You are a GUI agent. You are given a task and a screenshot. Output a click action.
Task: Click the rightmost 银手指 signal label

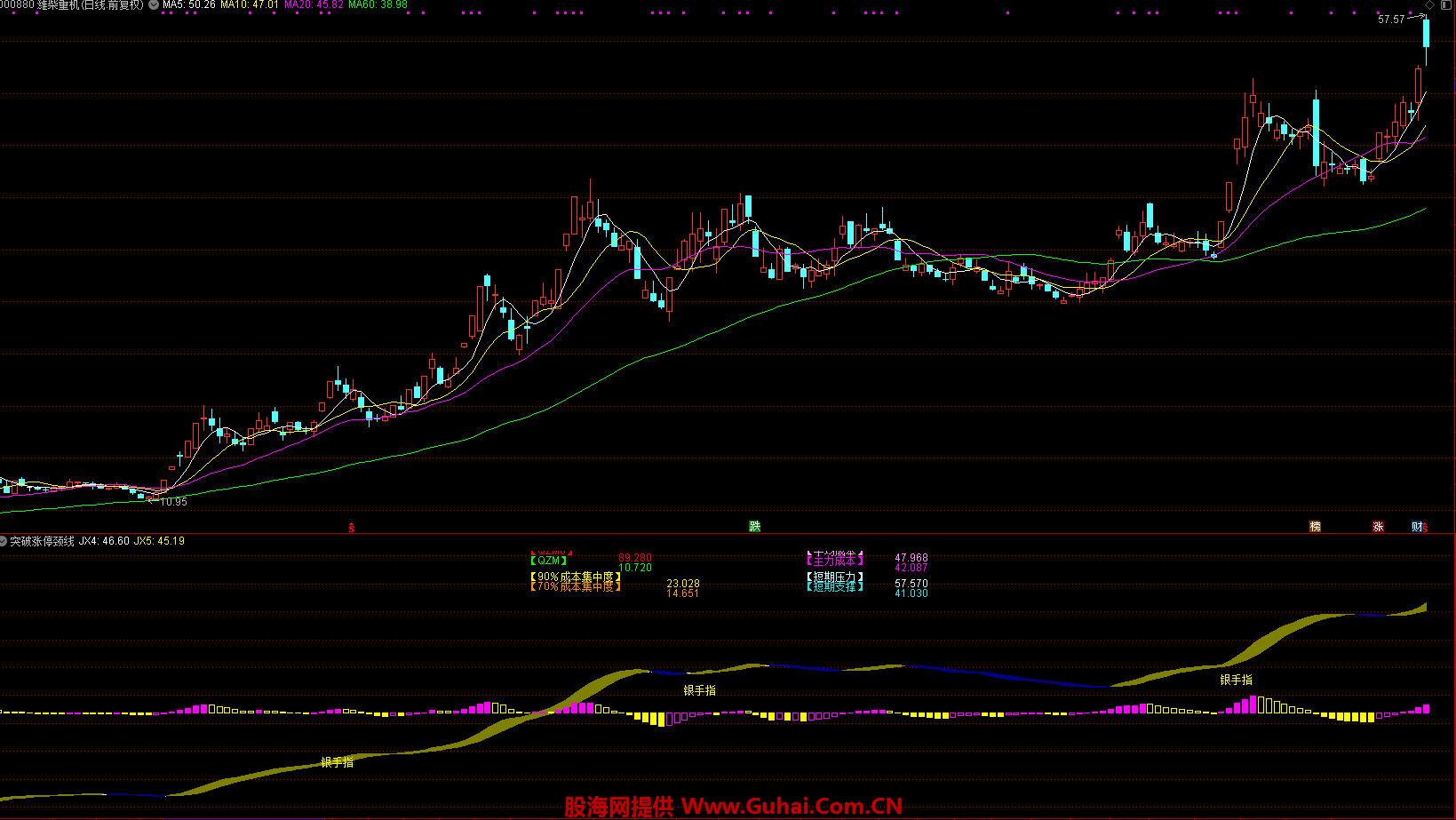tap(1236, 680)
